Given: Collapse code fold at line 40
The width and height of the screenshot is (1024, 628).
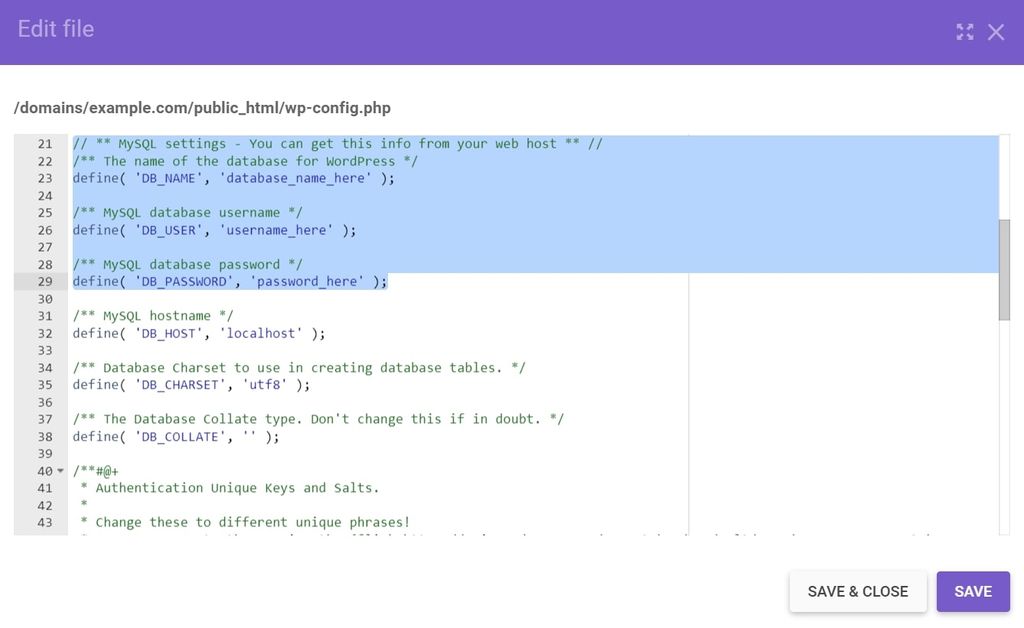Looking at the screenshot, I should click(60, 471).
